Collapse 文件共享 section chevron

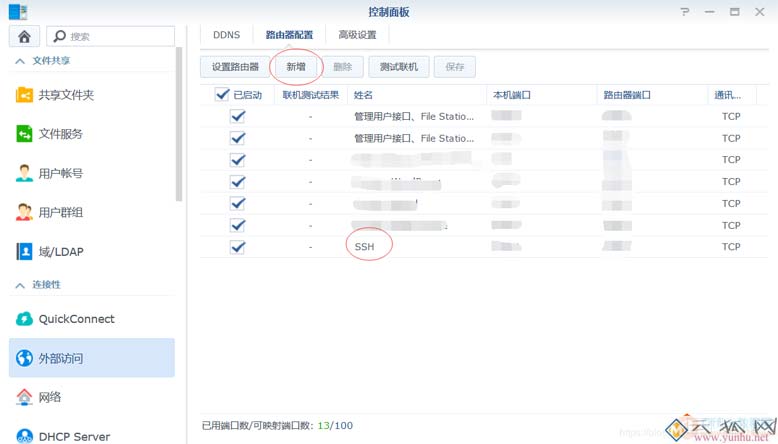(x=20, y=61)
